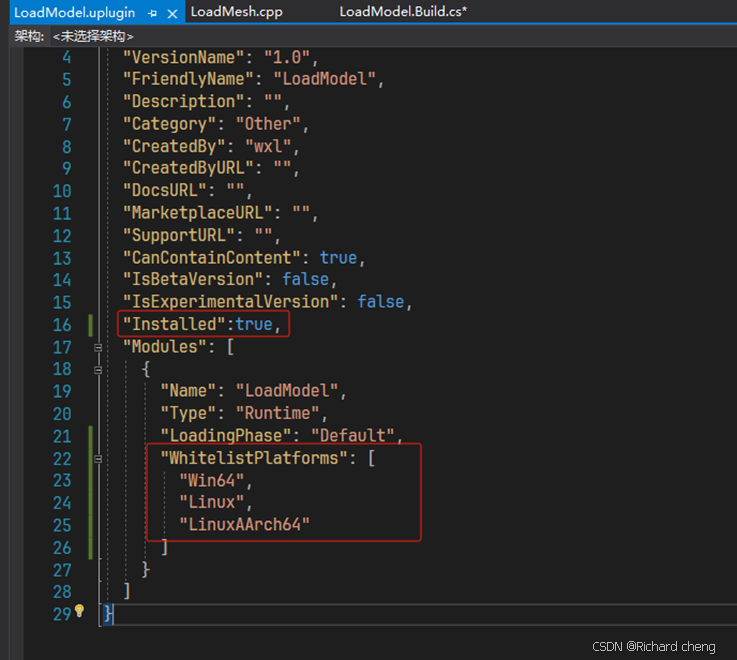Collapse the Modules array on line 17

tap(98, 347)
